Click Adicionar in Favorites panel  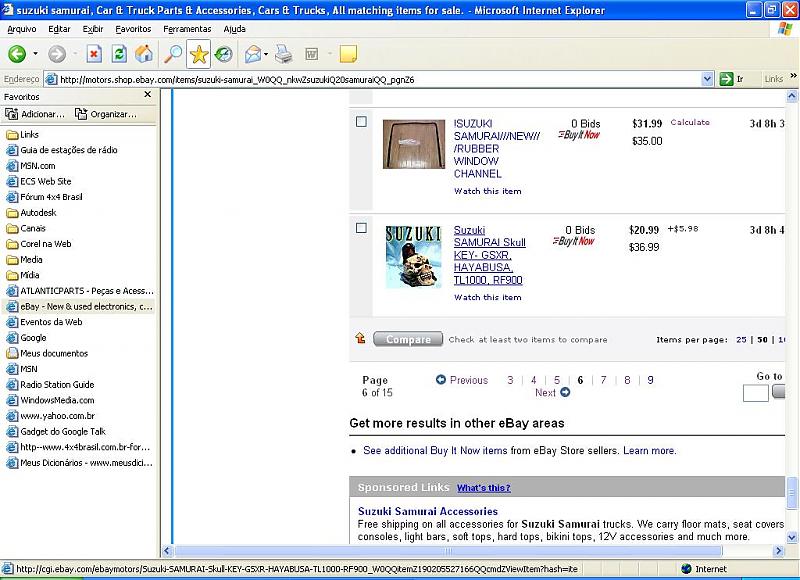click(35, 114)
